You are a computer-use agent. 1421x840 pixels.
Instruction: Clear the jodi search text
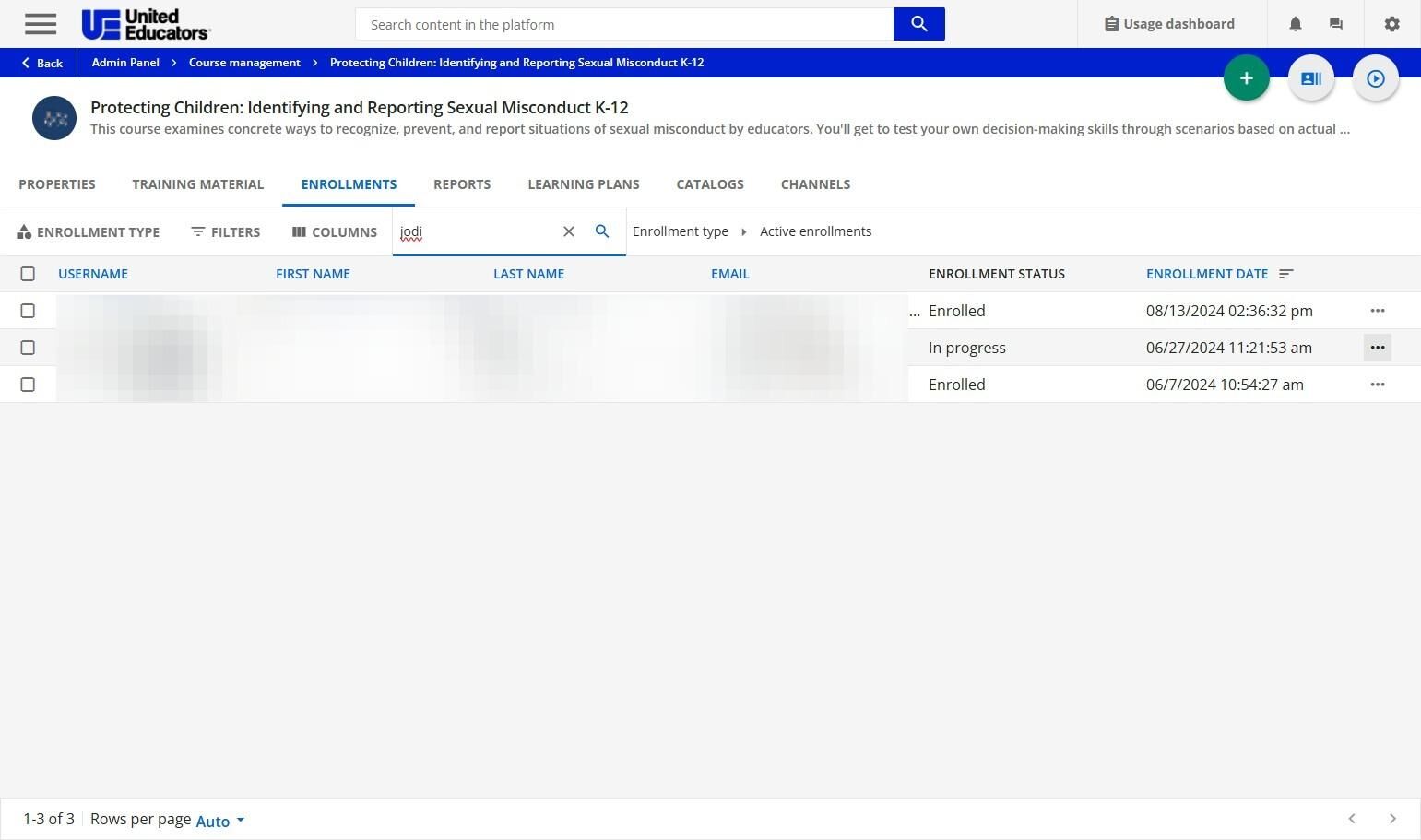(569, 231)
